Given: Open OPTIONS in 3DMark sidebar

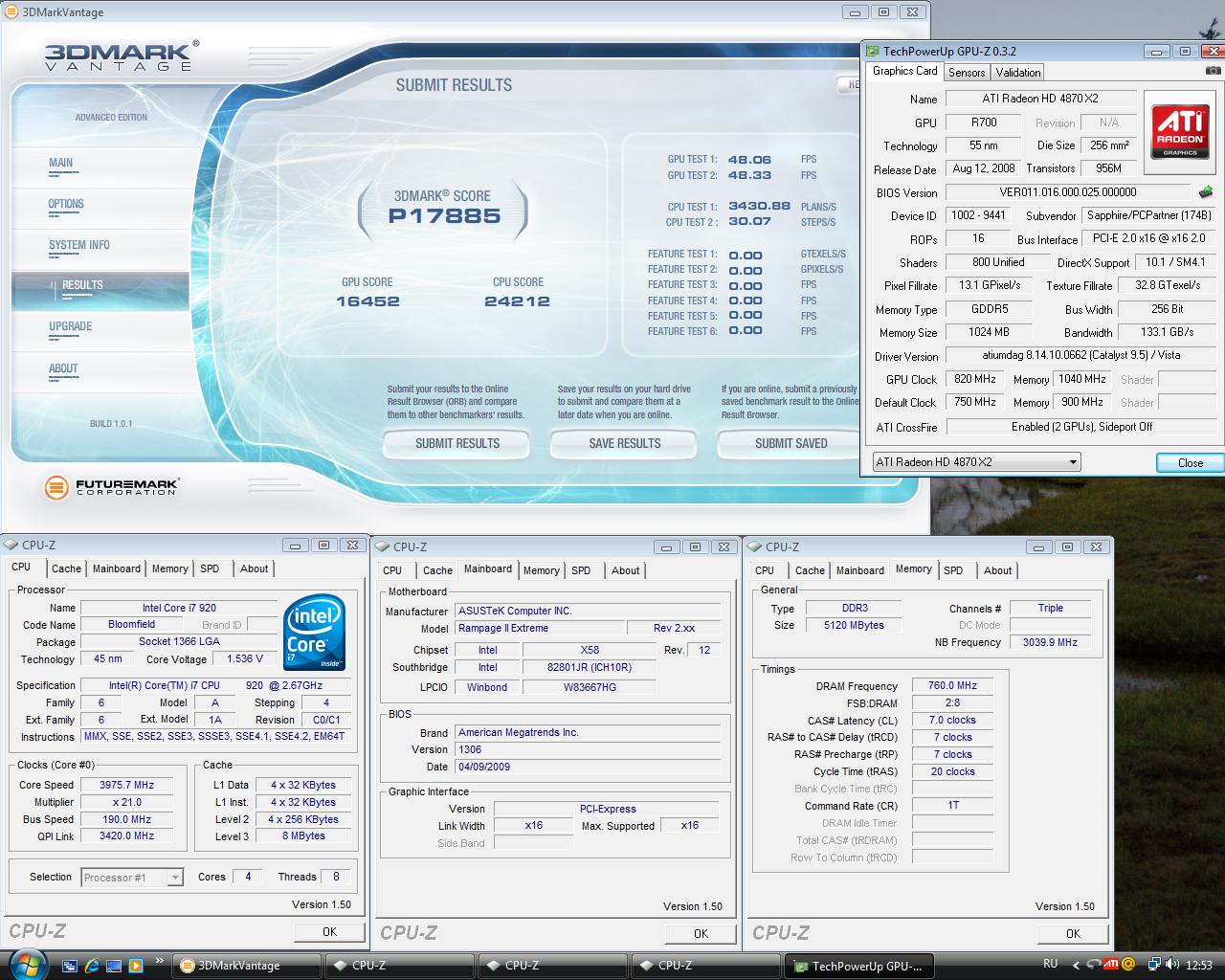Looking at the screenshot, I should click(66, 204).
